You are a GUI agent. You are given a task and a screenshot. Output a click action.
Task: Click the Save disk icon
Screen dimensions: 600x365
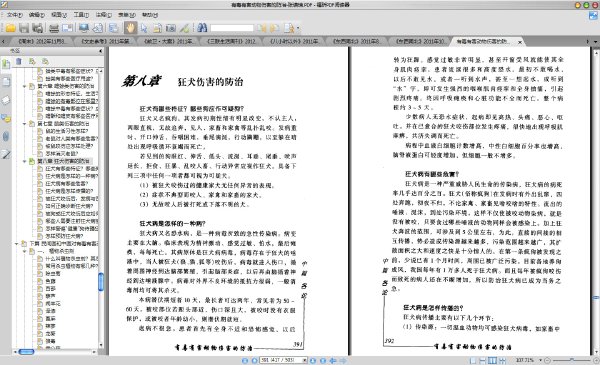[x=24, y=28]
